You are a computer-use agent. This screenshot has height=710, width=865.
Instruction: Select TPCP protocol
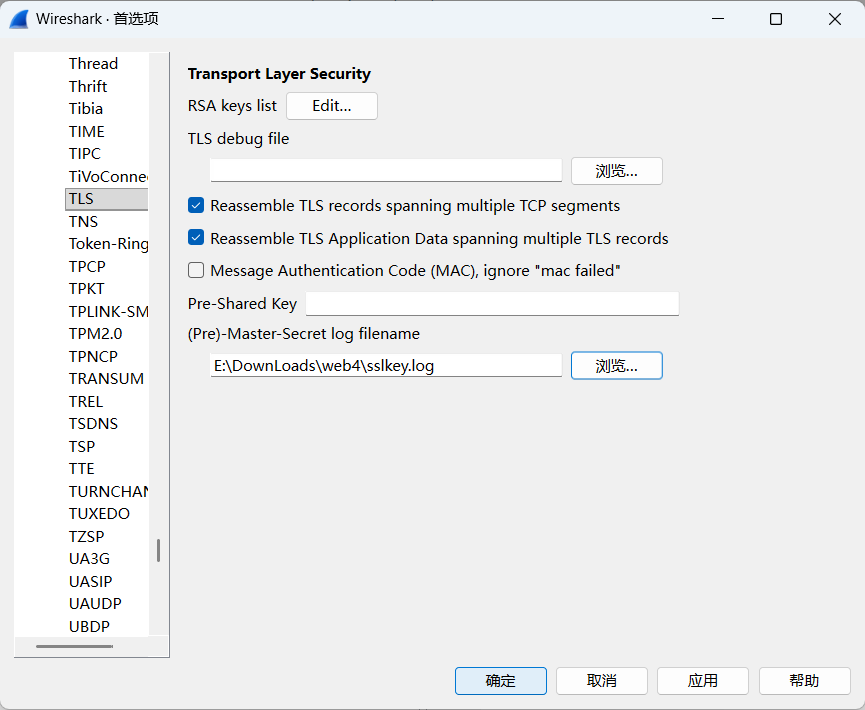[87, 266]
